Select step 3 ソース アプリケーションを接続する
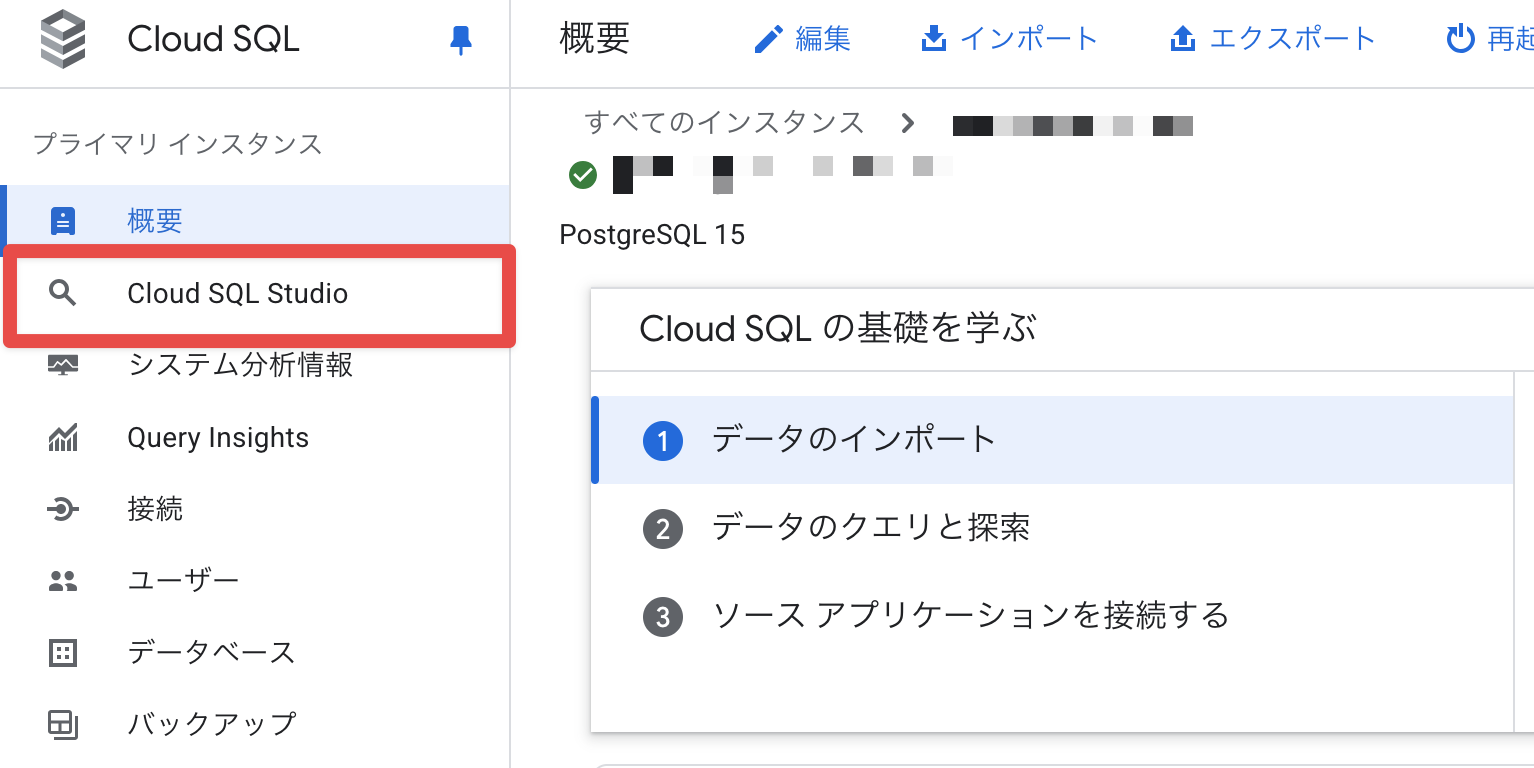 pos(970,615)
